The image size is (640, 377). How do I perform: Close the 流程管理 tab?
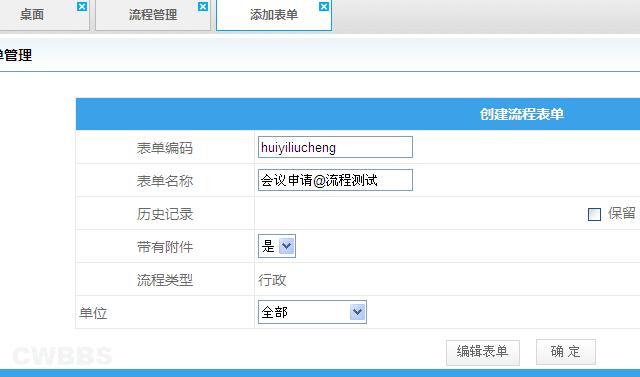[x=203, y=7]
